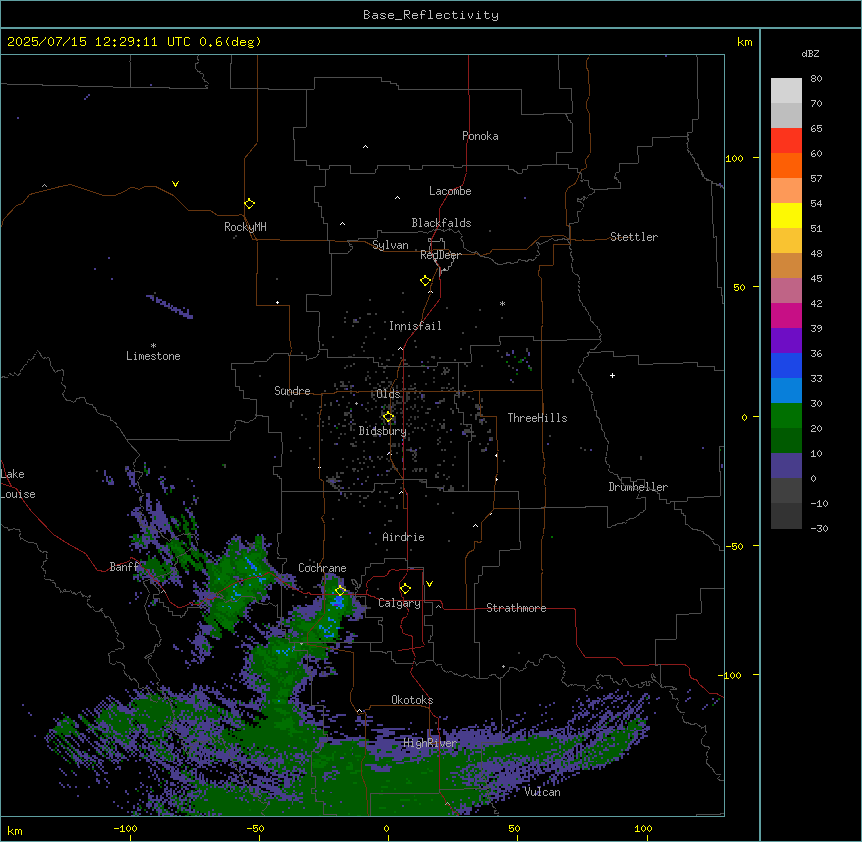Click the dBZ legend heading

pos(810,54)
